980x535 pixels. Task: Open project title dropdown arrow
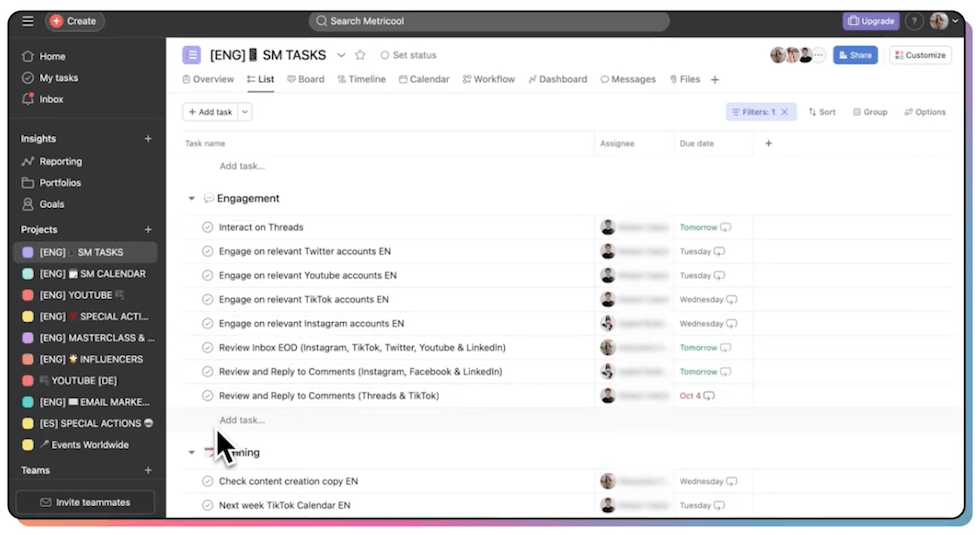click(341, 55)
